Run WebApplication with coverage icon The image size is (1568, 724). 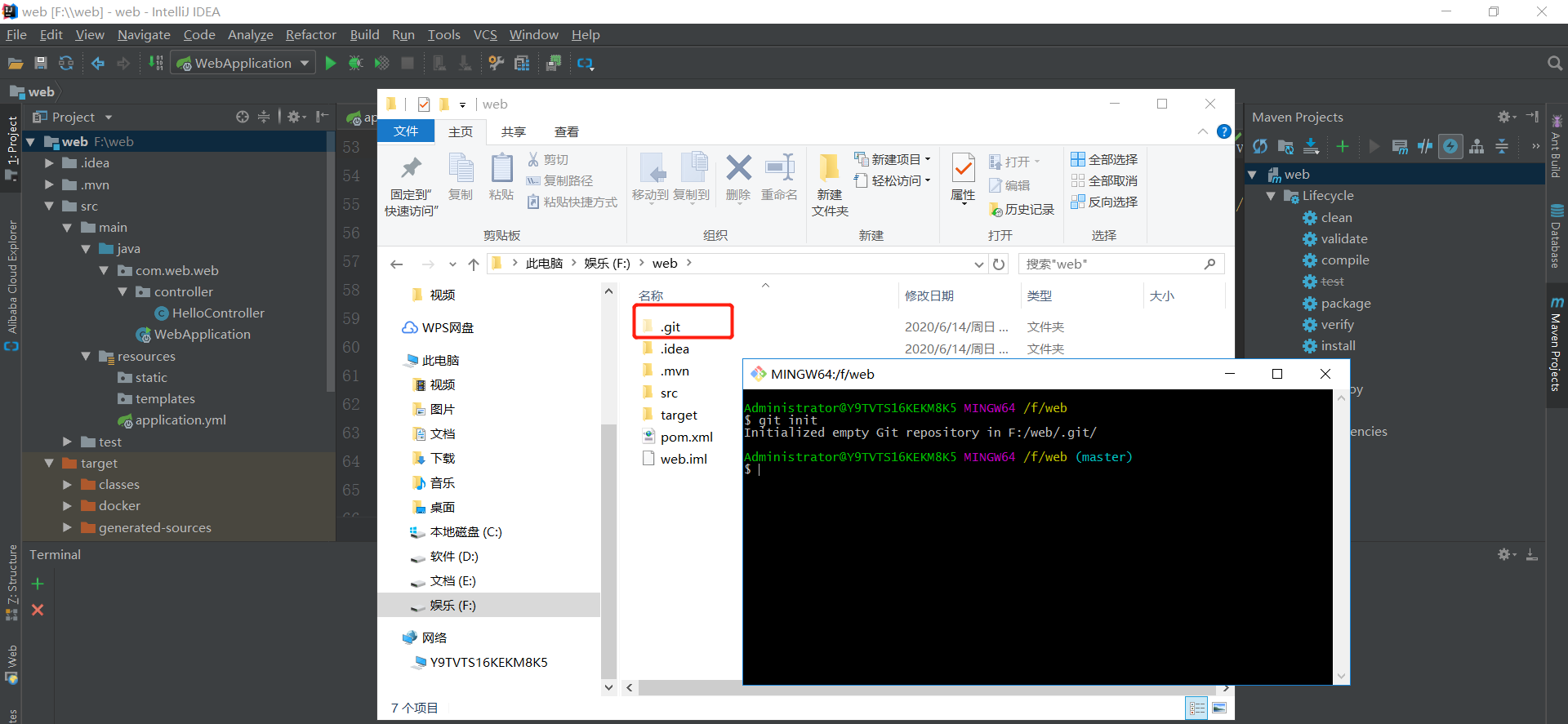tap(381, 63)
